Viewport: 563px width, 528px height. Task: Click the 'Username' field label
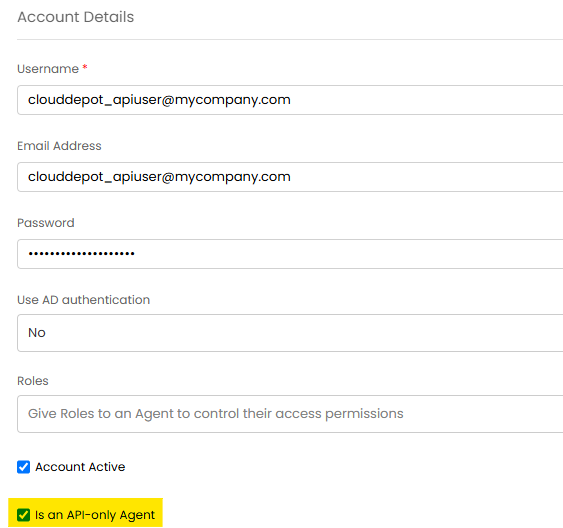[x=48, y=69]
